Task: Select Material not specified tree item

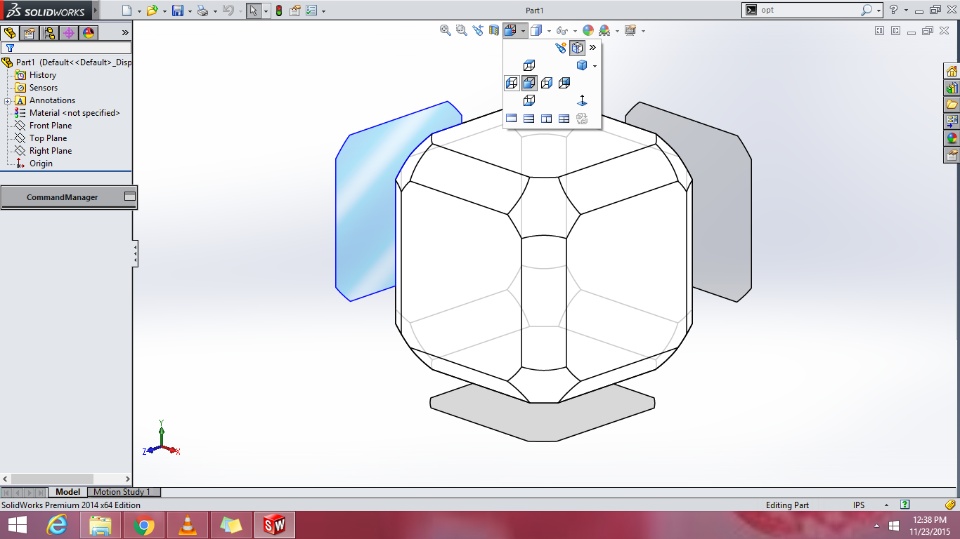Action: coord(67,113)
